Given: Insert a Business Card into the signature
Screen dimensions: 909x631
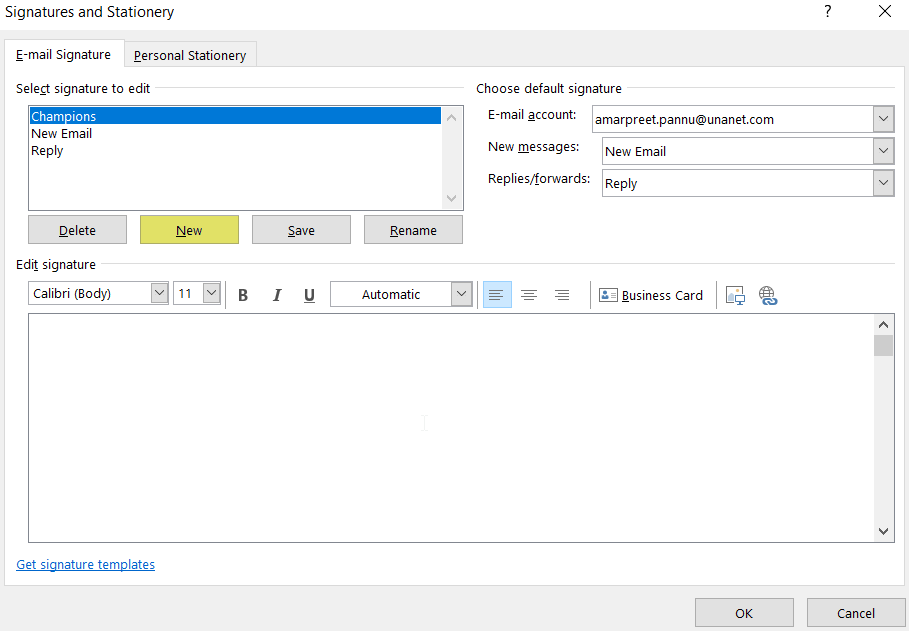Looking at the screenshot, I should (x=650, y=294).
